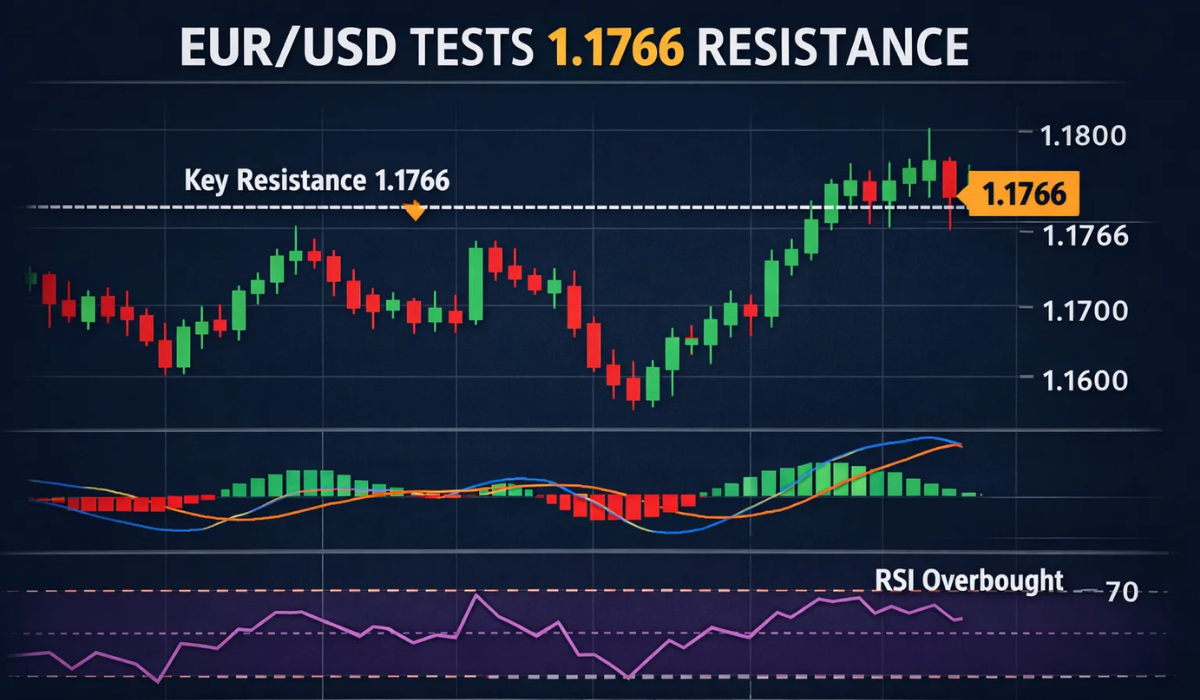This screenshot has height=700, width=1200.
Task: Click the lowest red MACD histogram bar
Action: (x=598, y=508)
